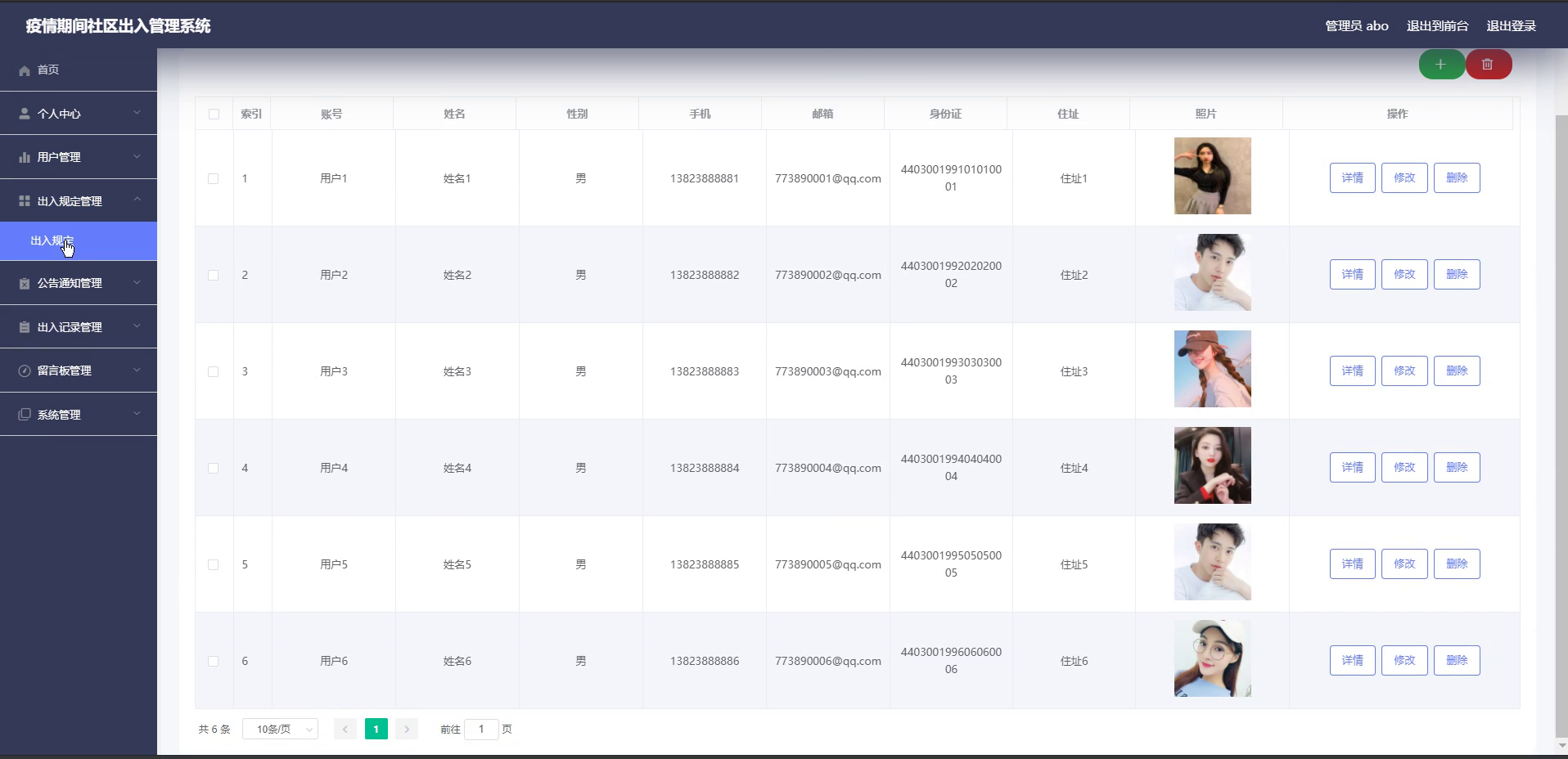Click the 前往 page number input field
This screenshot has height=759, width=1568.
(481, 729)
